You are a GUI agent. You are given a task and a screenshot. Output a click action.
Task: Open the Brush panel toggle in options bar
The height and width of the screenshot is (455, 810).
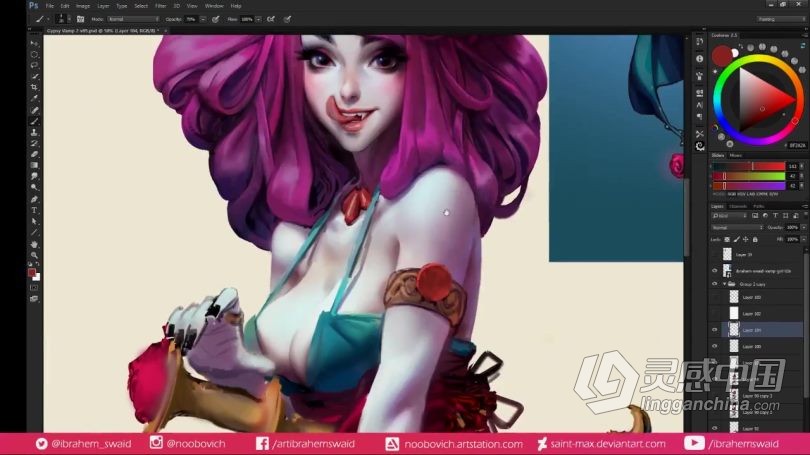(80, 19)
